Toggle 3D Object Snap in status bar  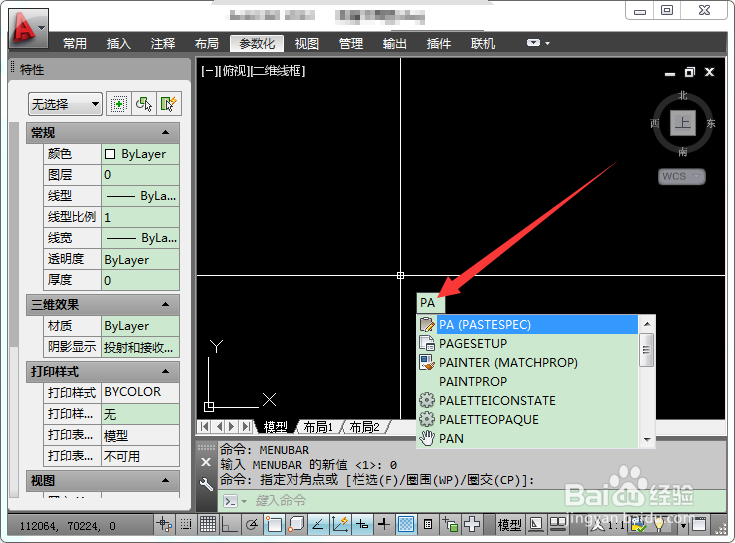point(296,524)
